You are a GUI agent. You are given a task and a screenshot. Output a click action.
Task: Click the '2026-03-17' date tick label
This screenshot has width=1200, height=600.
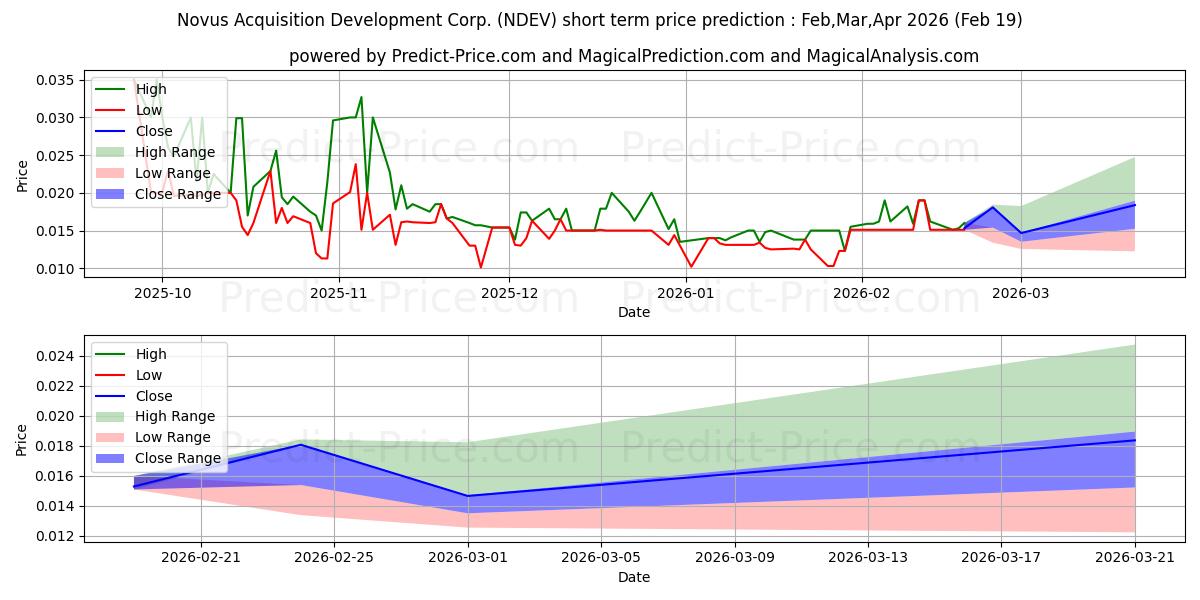(x=1002, y=558)
